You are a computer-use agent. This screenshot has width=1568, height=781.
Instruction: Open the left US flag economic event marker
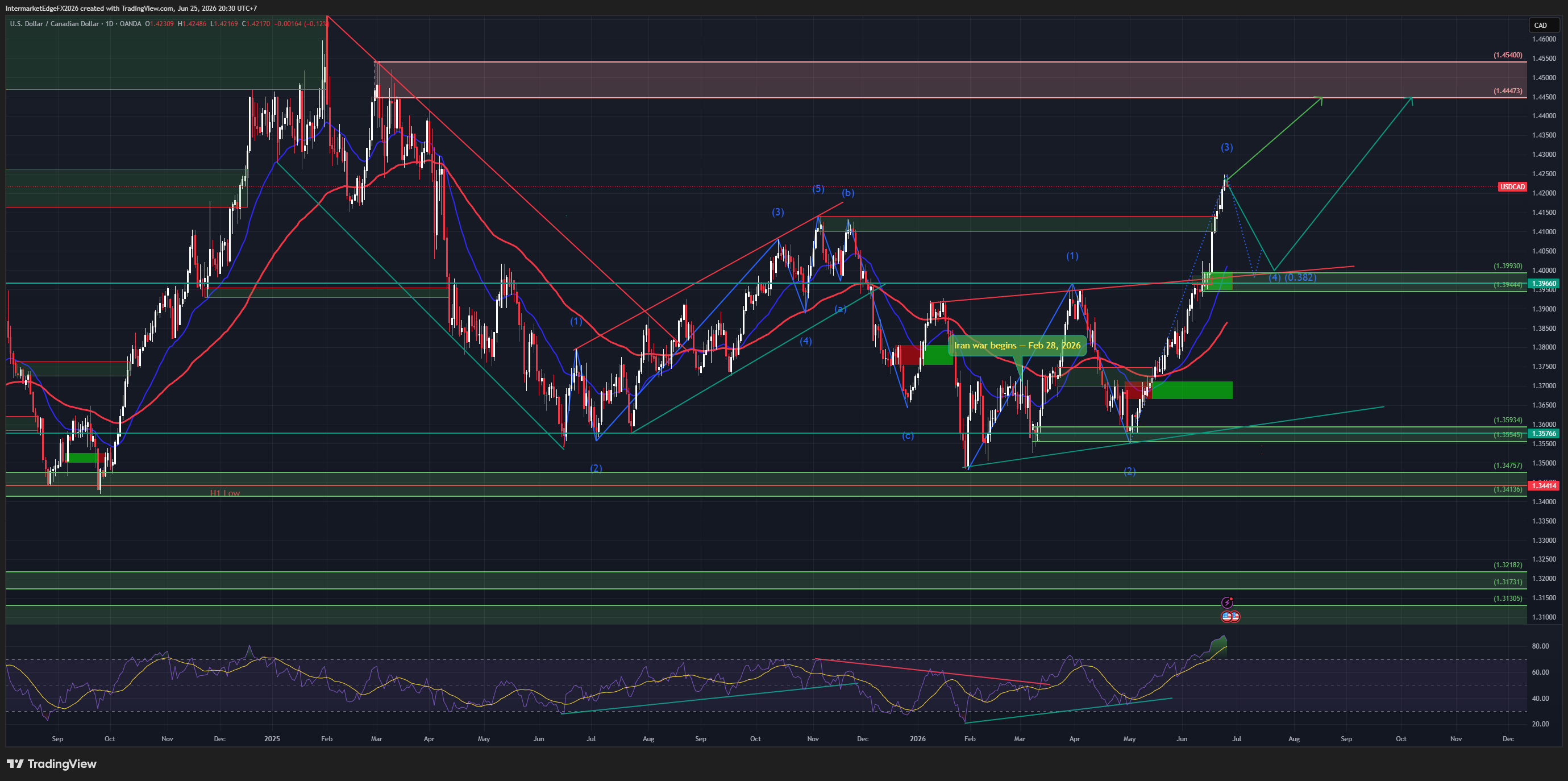pyautogui.click(x=1226, y=616)
